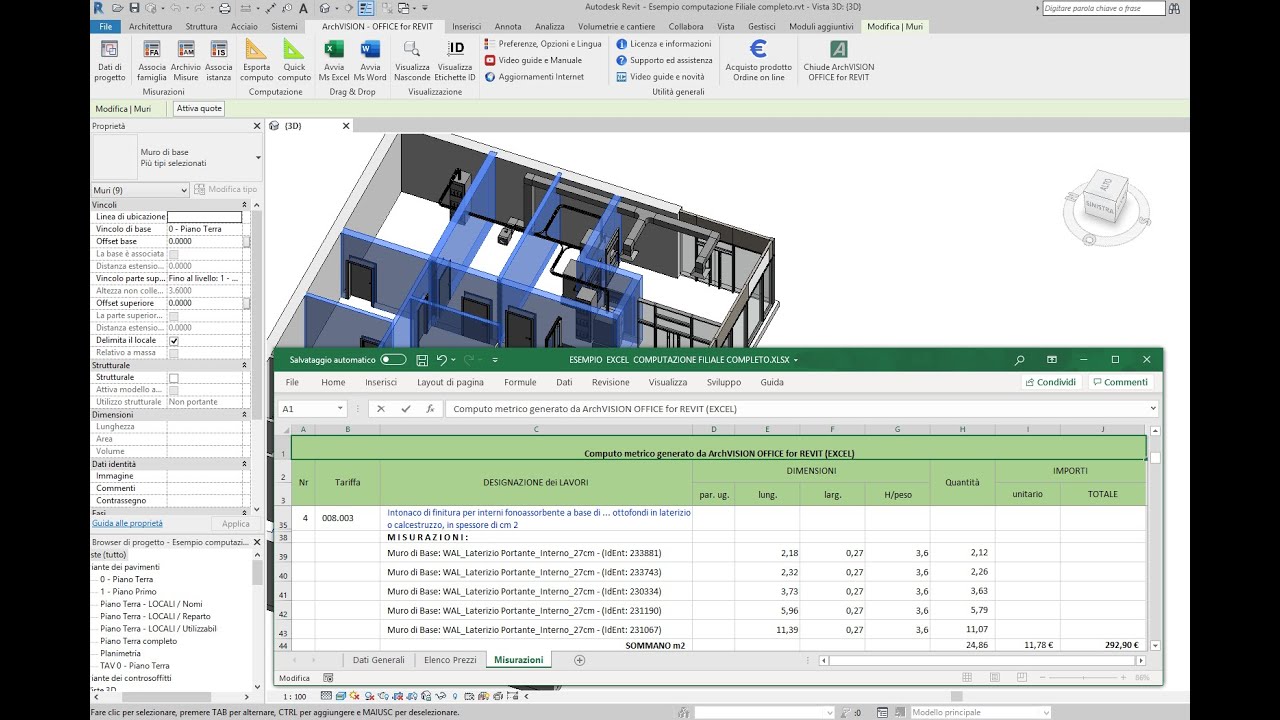Select the Associa istanza tool

[x=219, y=60]
